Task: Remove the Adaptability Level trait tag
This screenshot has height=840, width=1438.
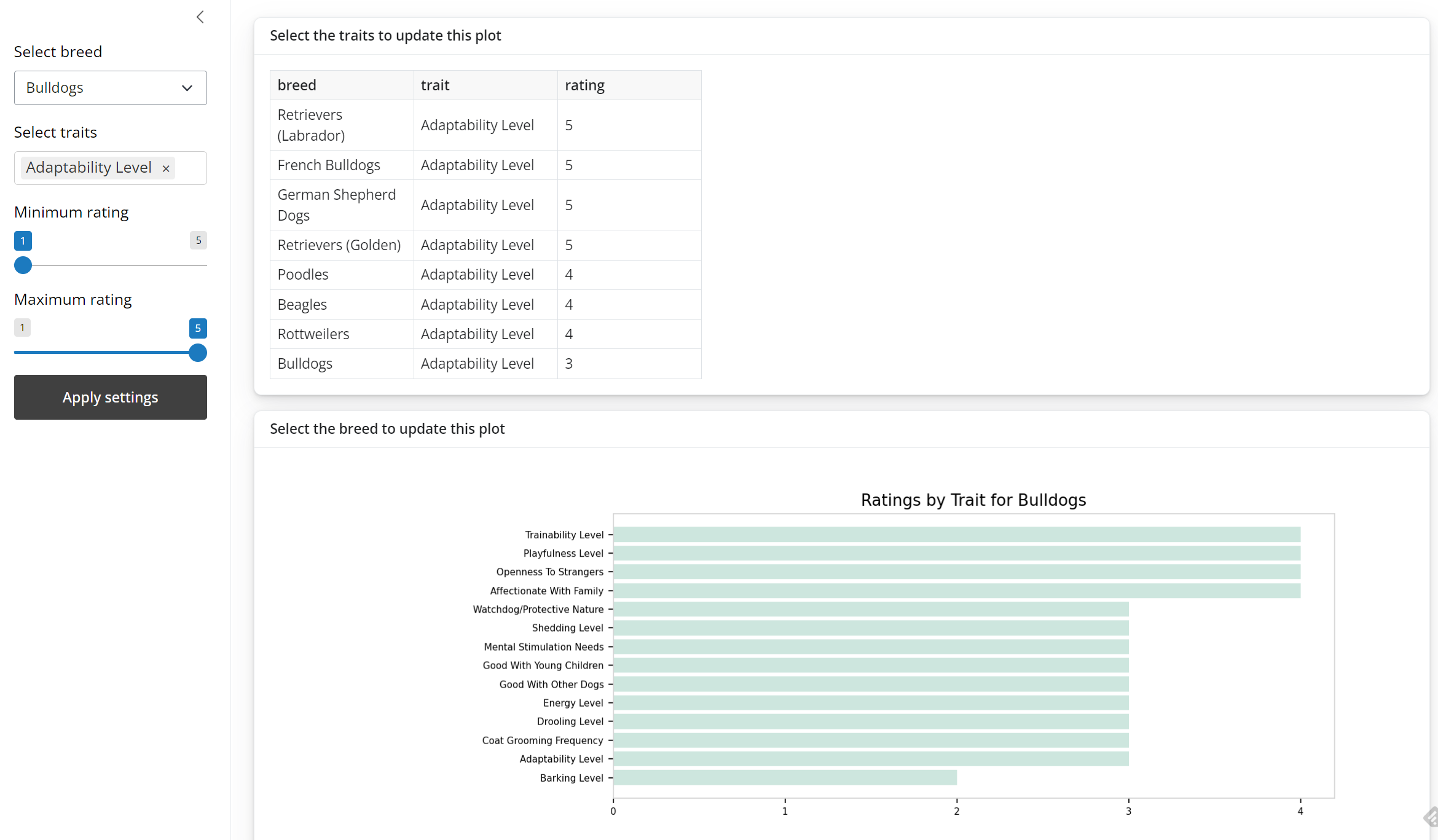Action: pyautogui.click(x=165, y=168)
